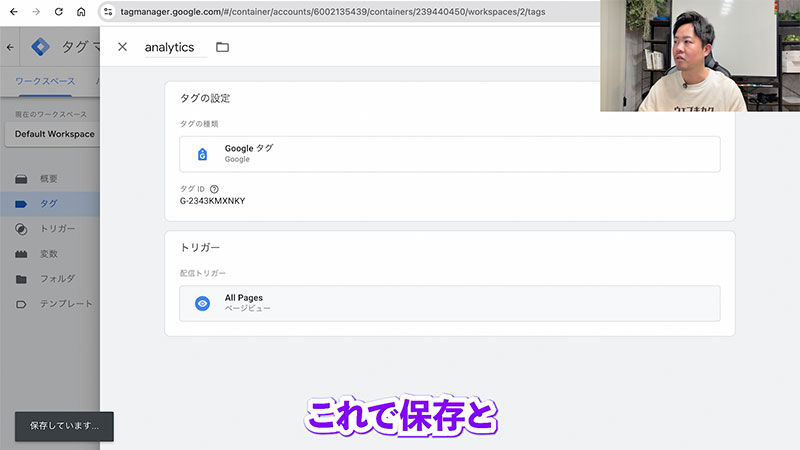Open the All Pages trigger card
The width and height of the screenshot is (800, 450).
click(x=449, y=304)
